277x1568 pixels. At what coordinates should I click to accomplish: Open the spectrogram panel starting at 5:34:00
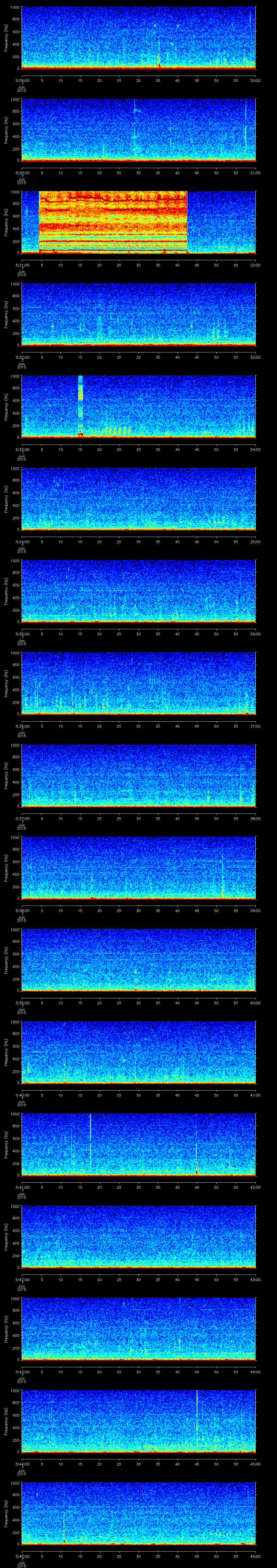pyautogui.click(x=138, y=499)
